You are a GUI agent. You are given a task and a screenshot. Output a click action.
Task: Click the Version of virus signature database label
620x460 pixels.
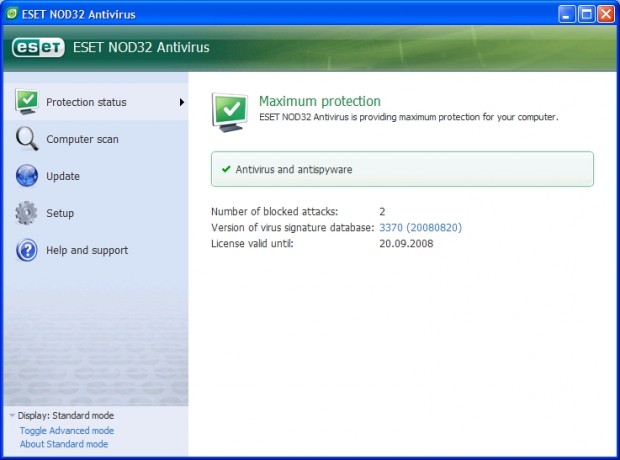(x=293, y=227)
